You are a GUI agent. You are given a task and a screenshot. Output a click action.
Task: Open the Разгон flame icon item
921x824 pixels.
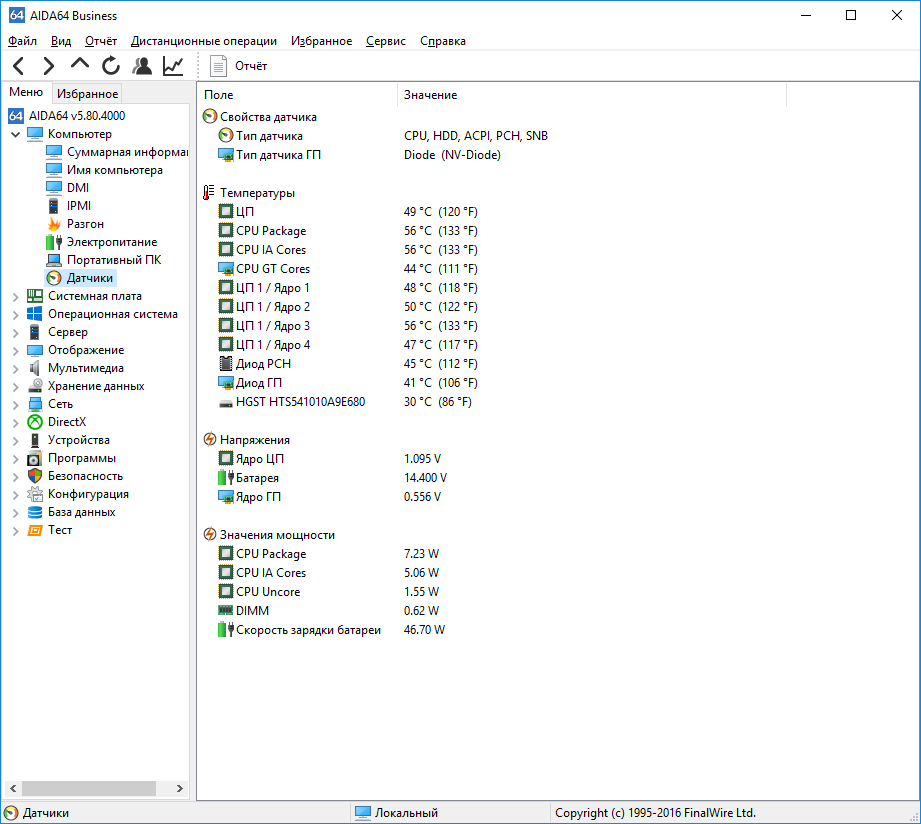(53, 224)
